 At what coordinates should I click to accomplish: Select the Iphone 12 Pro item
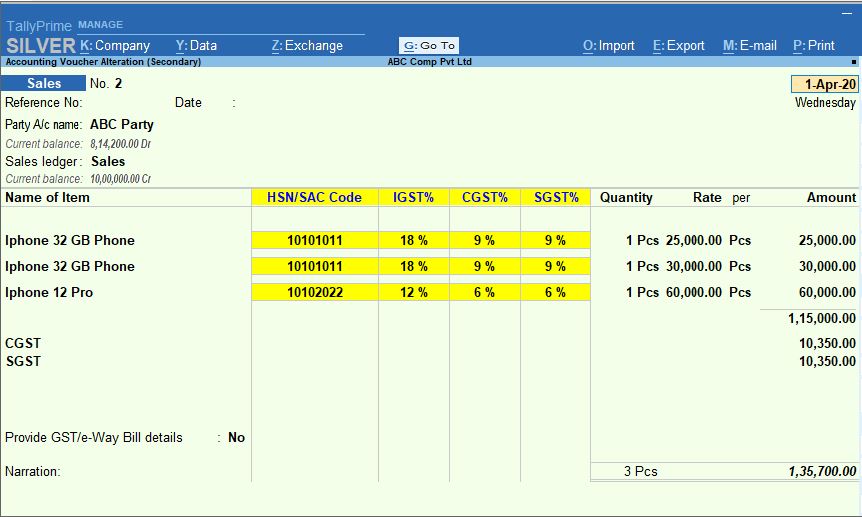[x=49, y=292]
